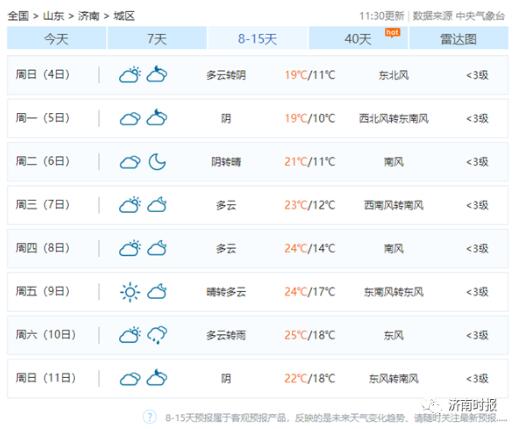
Task: Click night cloudy icon for 周四 (8日)
Action: click(x=157, y=248)
